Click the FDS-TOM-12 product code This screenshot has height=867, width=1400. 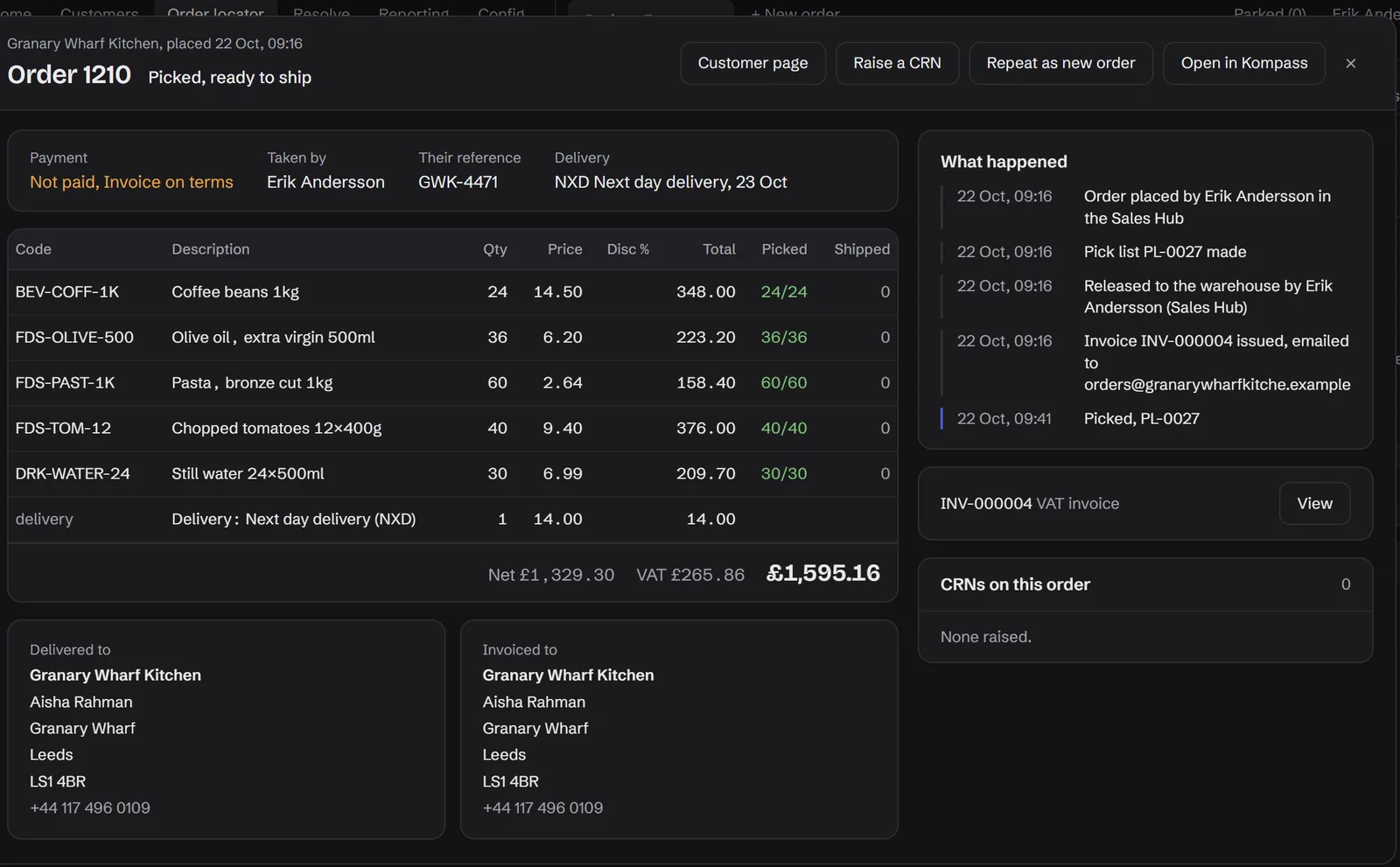coord(63,428)
